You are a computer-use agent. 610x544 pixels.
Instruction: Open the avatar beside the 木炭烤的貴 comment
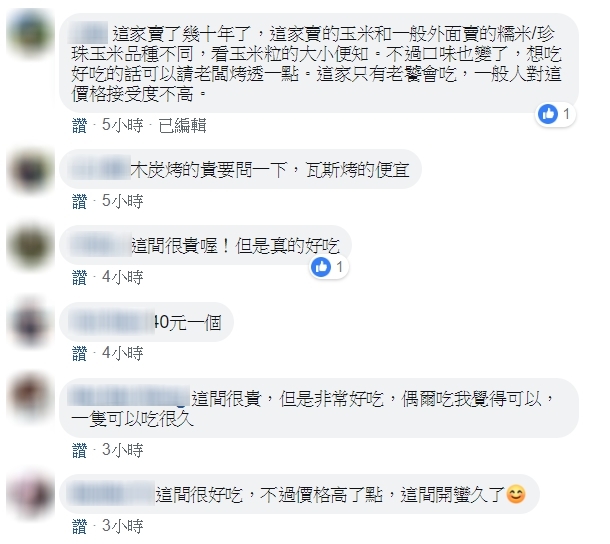30,170
